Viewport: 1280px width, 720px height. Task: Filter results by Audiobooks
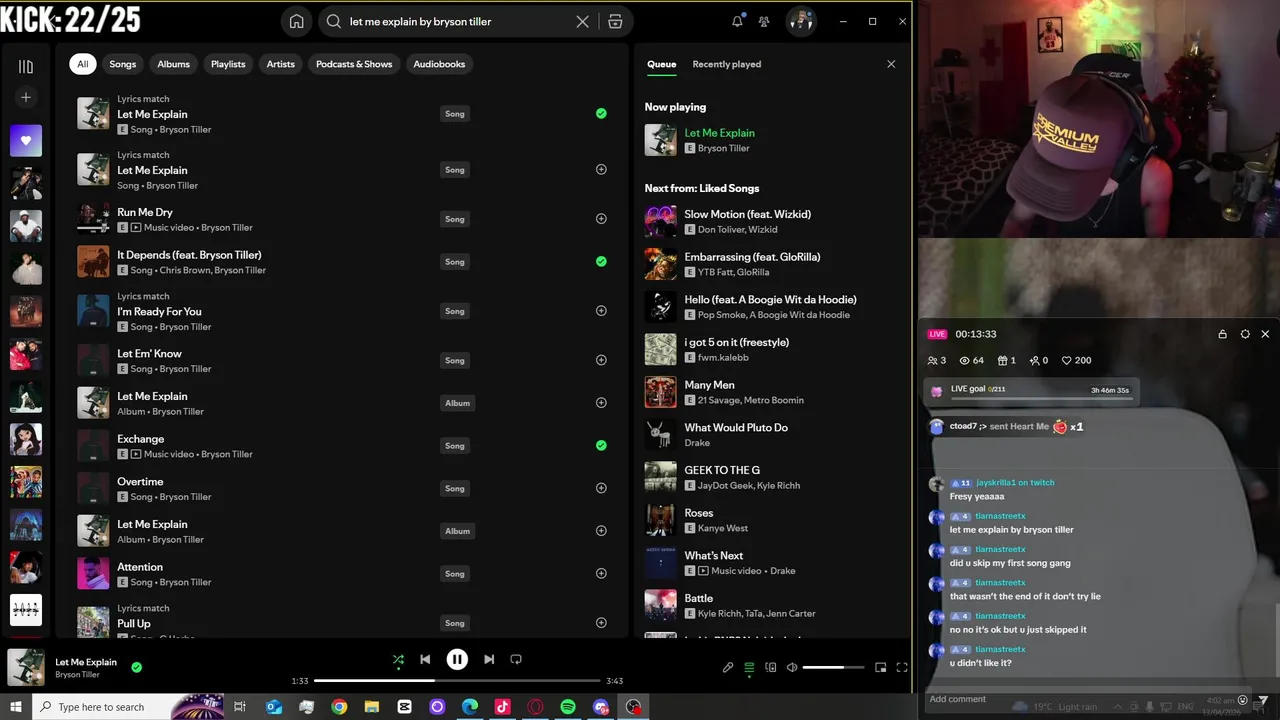click(x=439, y=64)
